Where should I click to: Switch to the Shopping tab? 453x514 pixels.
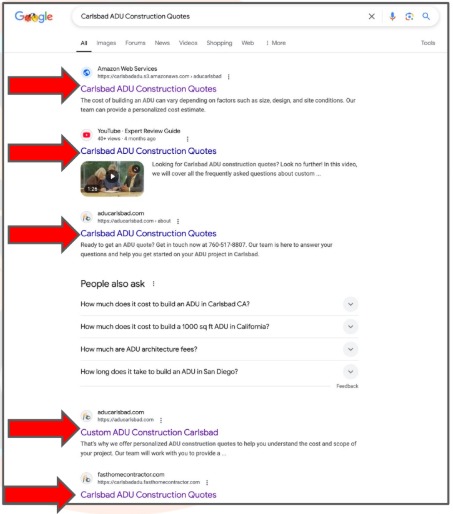[x=219, y=43]
